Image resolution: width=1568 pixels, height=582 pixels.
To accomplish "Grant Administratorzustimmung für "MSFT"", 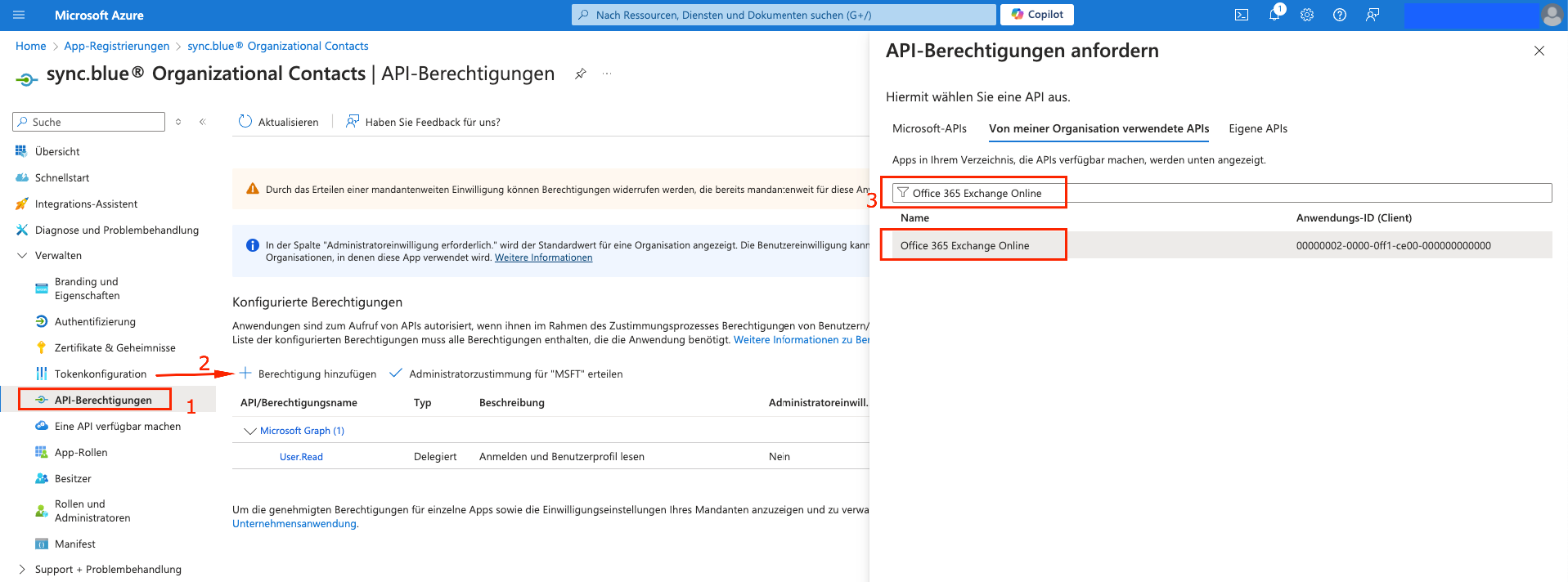I will [x=506, y=374].
